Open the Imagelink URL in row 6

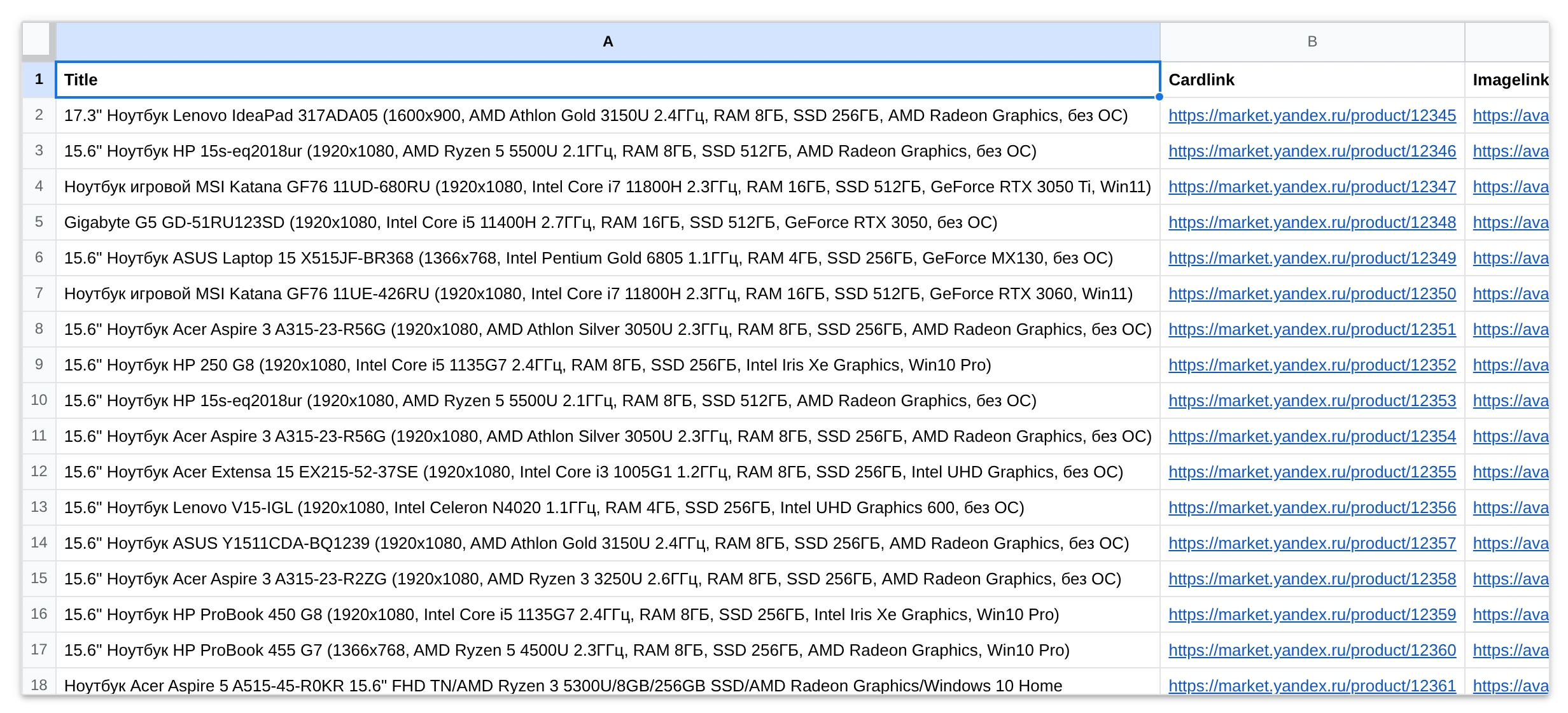1510,258
